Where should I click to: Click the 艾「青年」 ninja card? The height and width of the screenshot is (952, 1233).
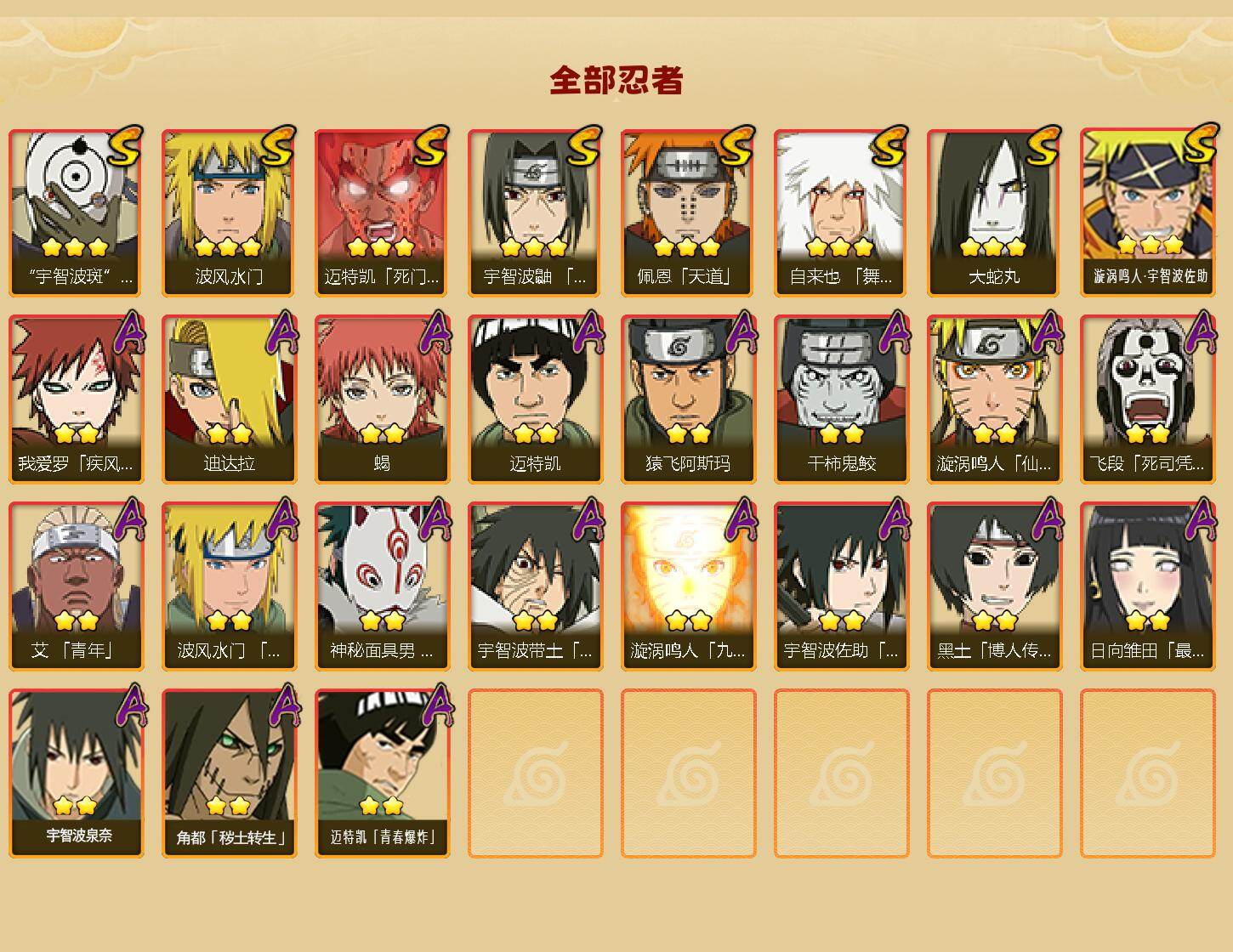[x=76, y=586]
